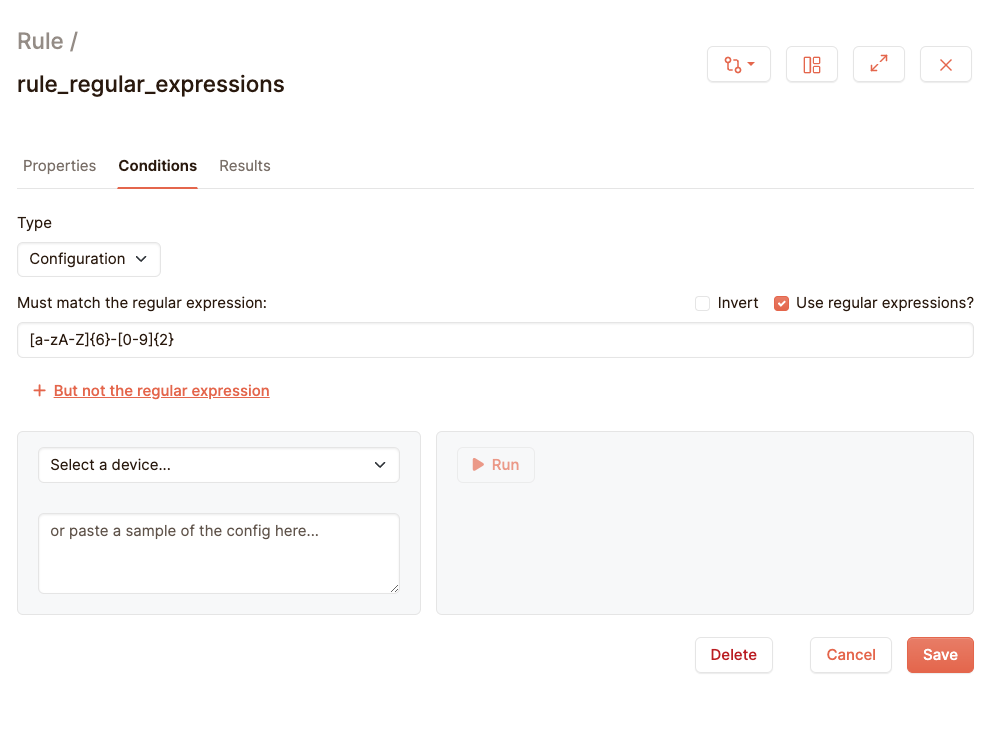Focus the regular expression input field

point(495,340)
